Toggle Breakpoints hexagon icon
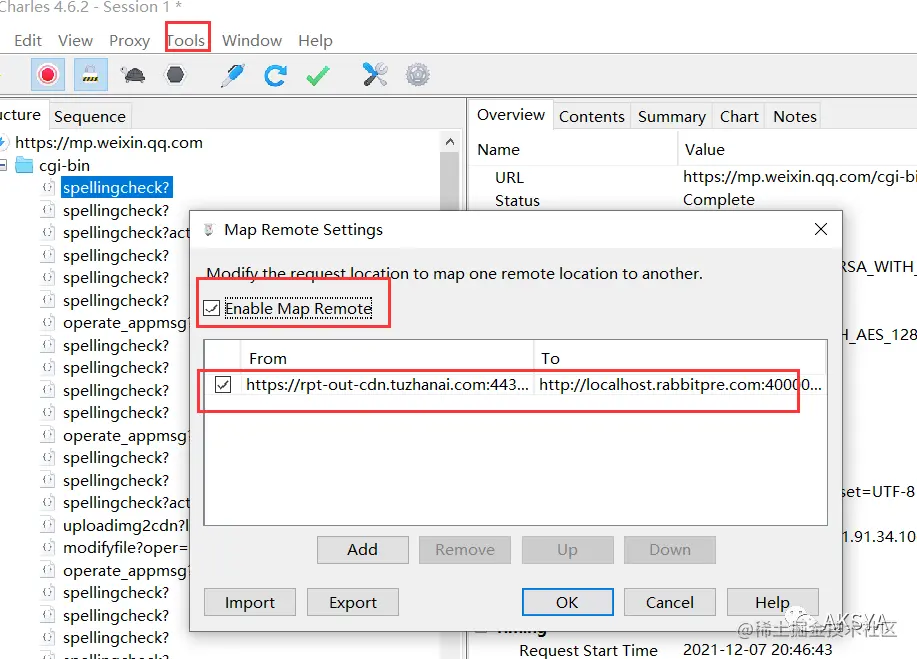This screenshot has width=917, height=659. click(175, 75)
